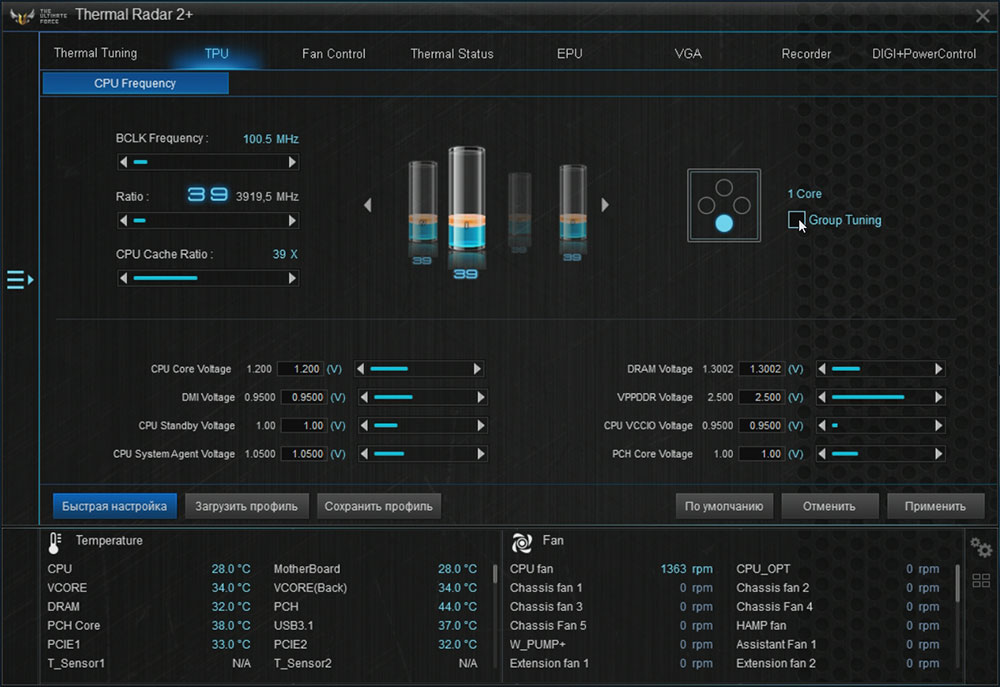Click the BCLK Frequency slider bar
The image size is (1000, 687).
(208, 162)
